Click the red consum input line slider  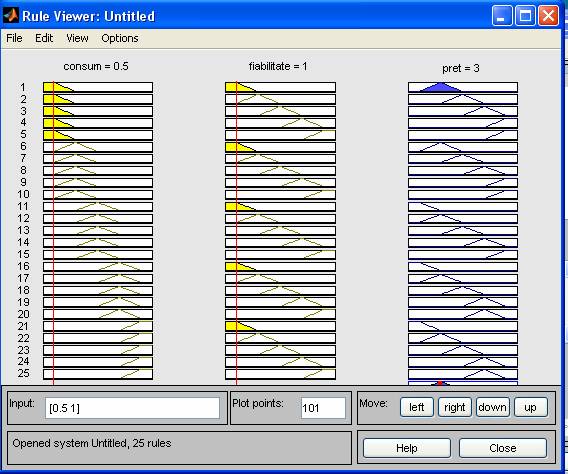(53, 232)
